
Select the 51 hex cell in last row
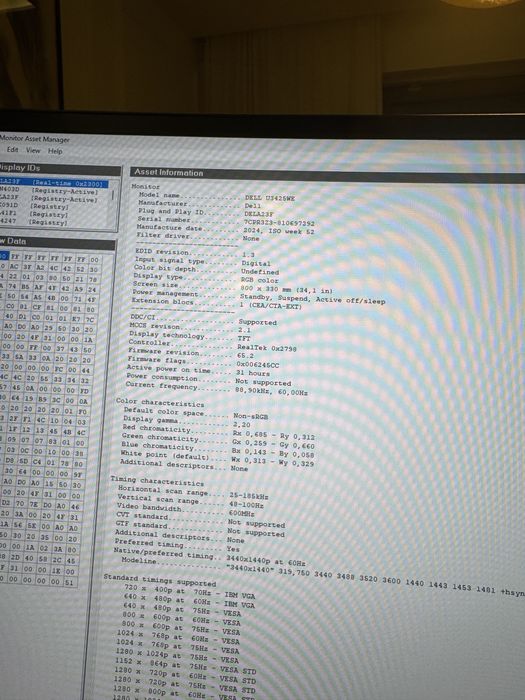[x=69, y=582]
